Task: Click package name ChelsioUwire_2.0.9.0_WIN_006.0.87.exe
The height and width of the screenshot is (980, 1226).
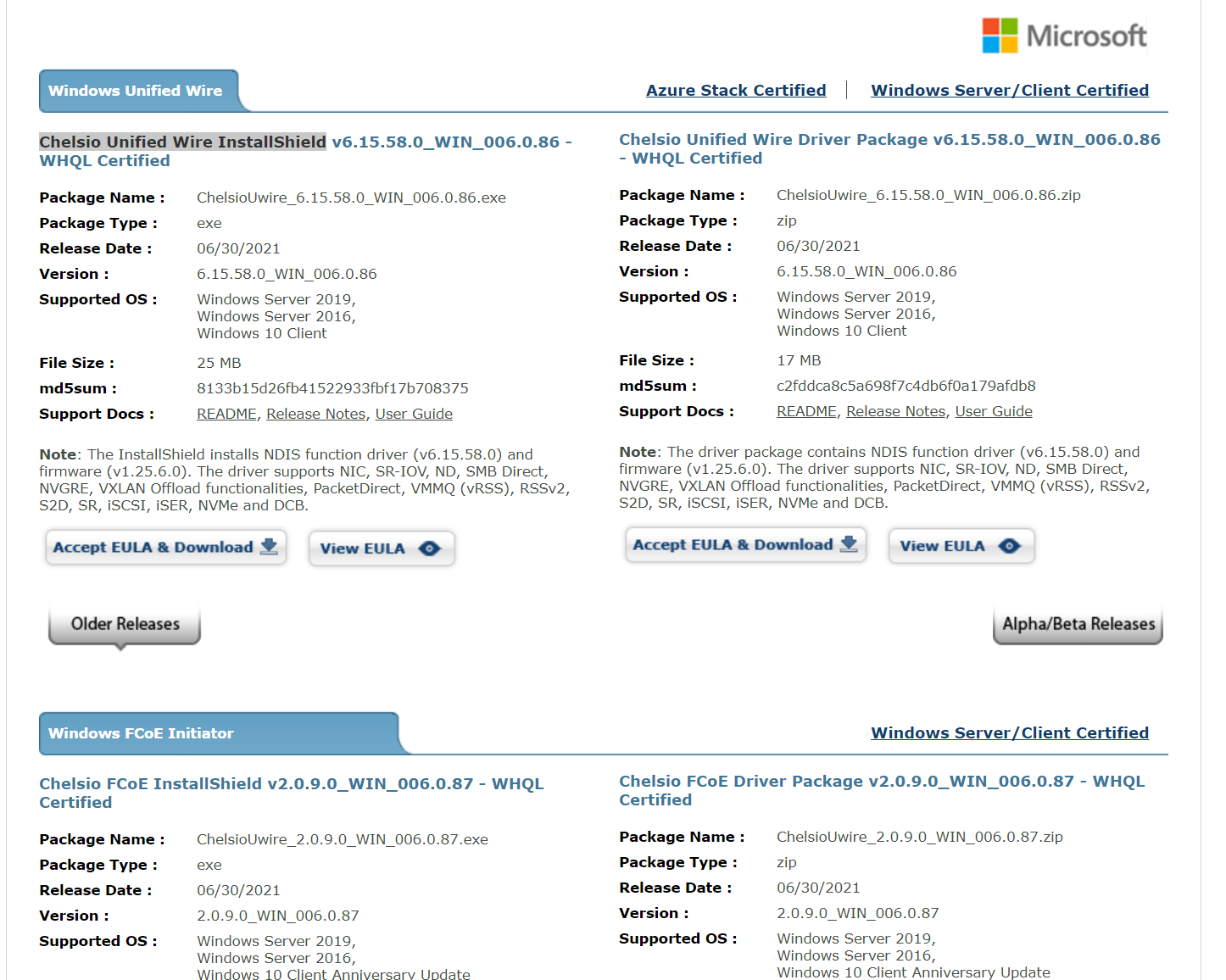Action: (343, 839)
